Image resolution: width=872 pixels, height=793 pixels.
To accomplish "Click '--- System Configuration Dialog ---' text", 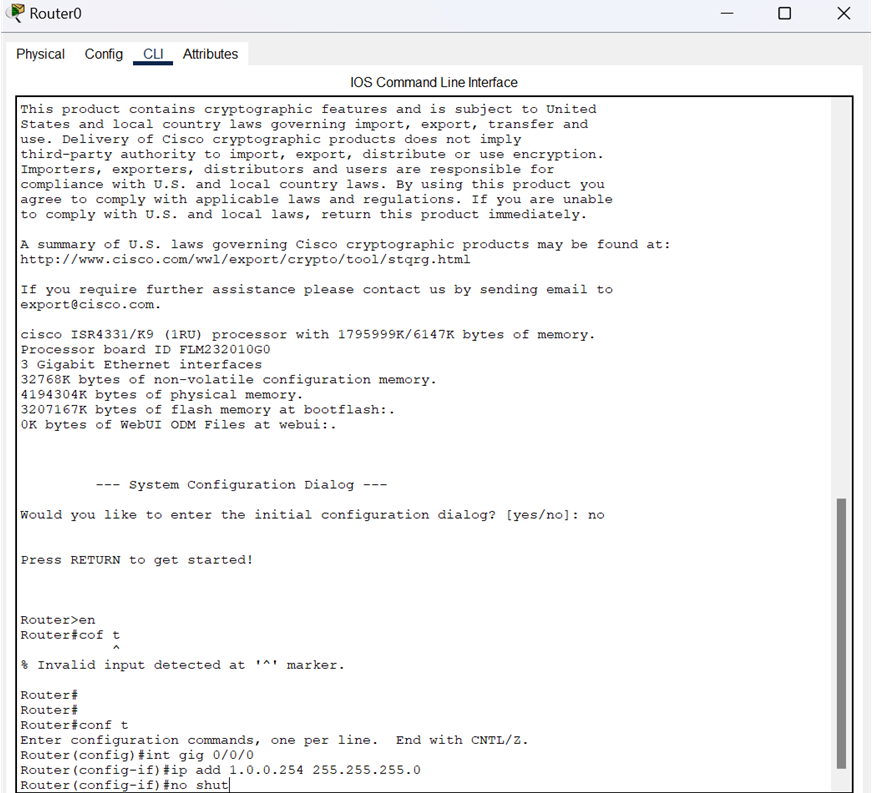I will [241, 484].
